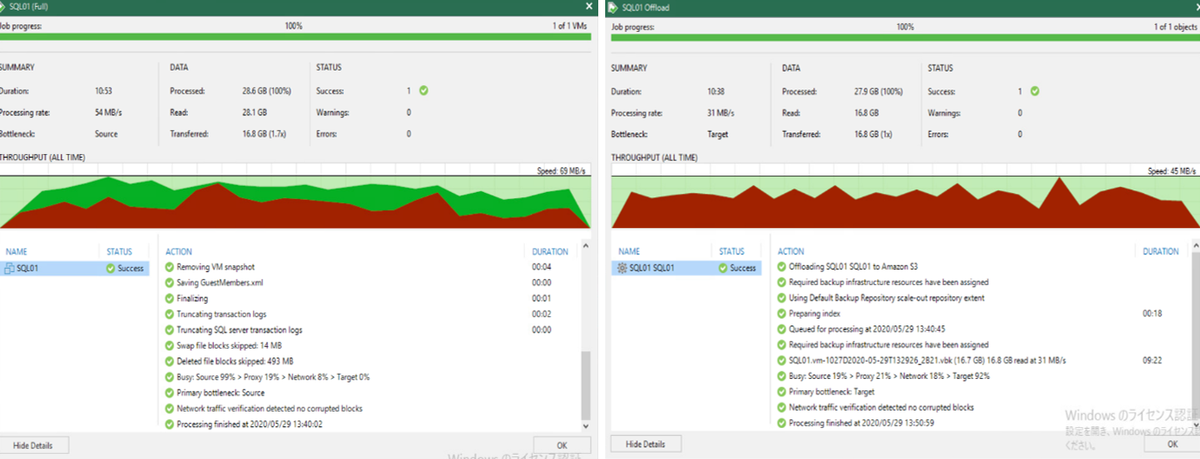Click the "10:38" duration value

[716, 91]
